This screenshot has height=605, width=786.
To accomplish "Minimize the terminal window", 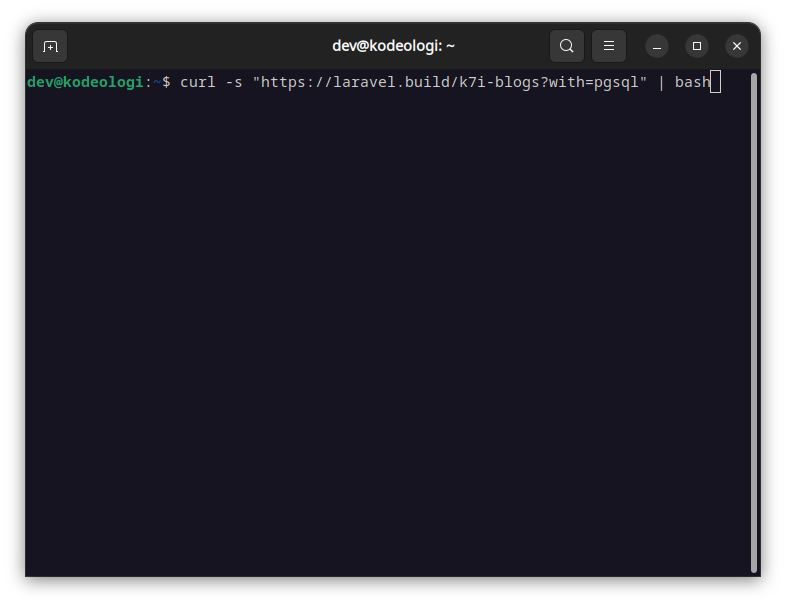I will 657,46.
